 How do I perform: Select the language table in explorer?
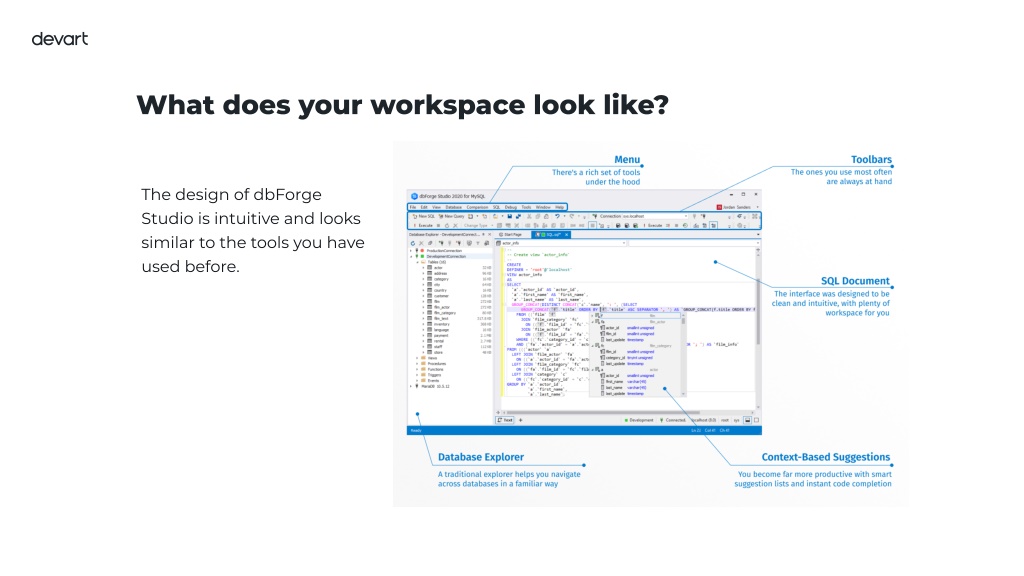coord(441,330)
